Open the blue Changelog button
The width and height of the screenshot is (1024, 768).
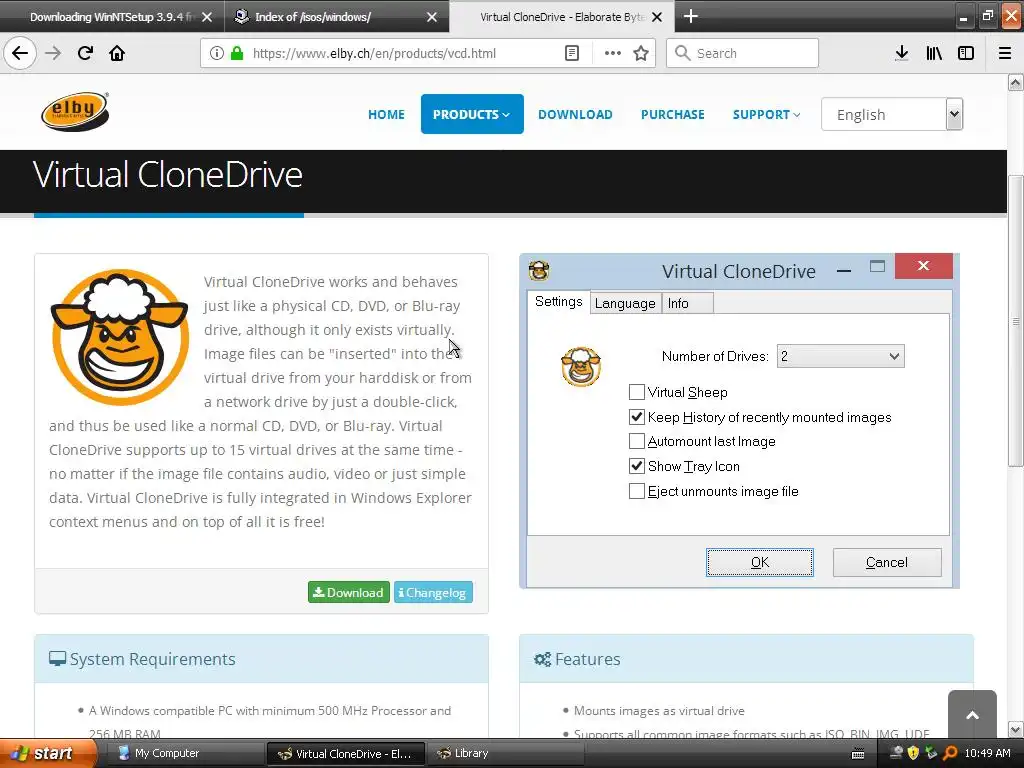coord(433,592)
